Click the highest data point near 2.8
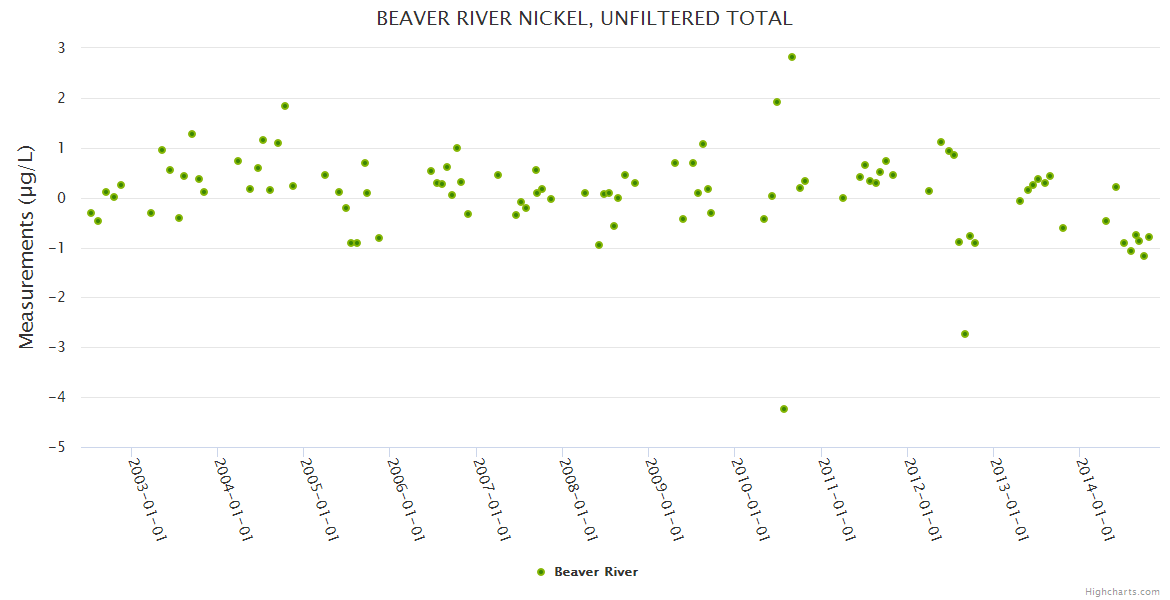Viewport: 1170px width, 600px height. click(x=792, y=57)
